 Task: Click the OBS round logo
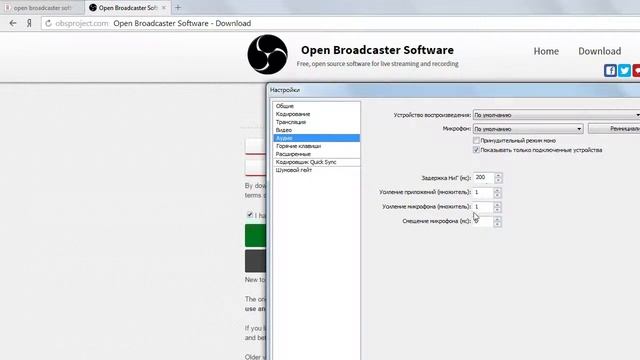pyautogui.click(x=267, y=54)
